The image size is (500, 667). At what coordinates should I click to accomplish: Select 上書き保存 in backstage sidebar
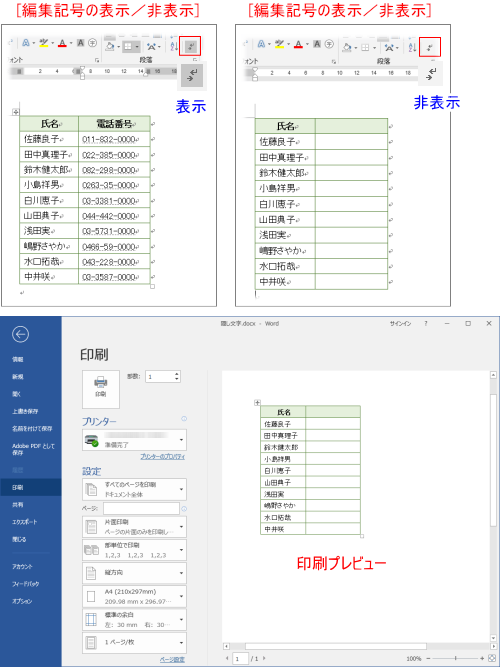[25, 411]
